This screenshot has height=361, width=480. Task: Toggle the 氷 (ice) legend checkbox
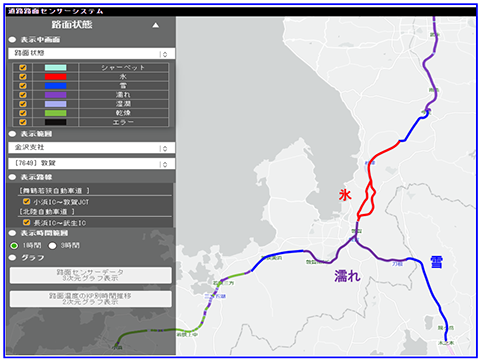click(x=23, y=77)
